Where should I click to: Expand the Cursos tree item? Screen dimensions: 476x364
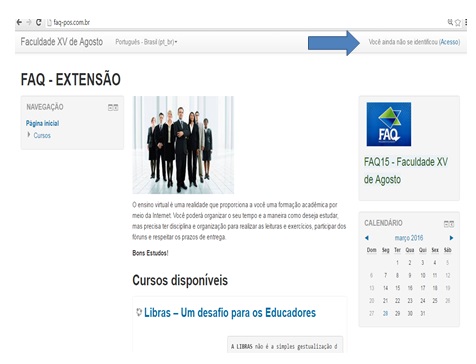click(x=29, y=135)
